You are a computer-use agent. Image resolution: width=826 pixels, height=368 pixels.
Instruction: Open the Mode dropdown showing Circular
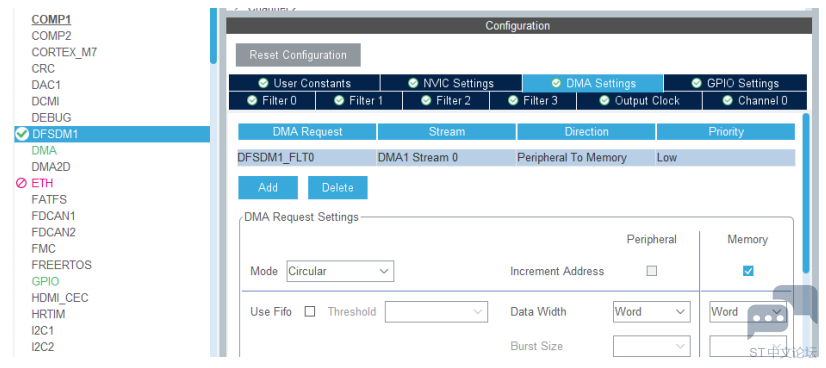340,271
